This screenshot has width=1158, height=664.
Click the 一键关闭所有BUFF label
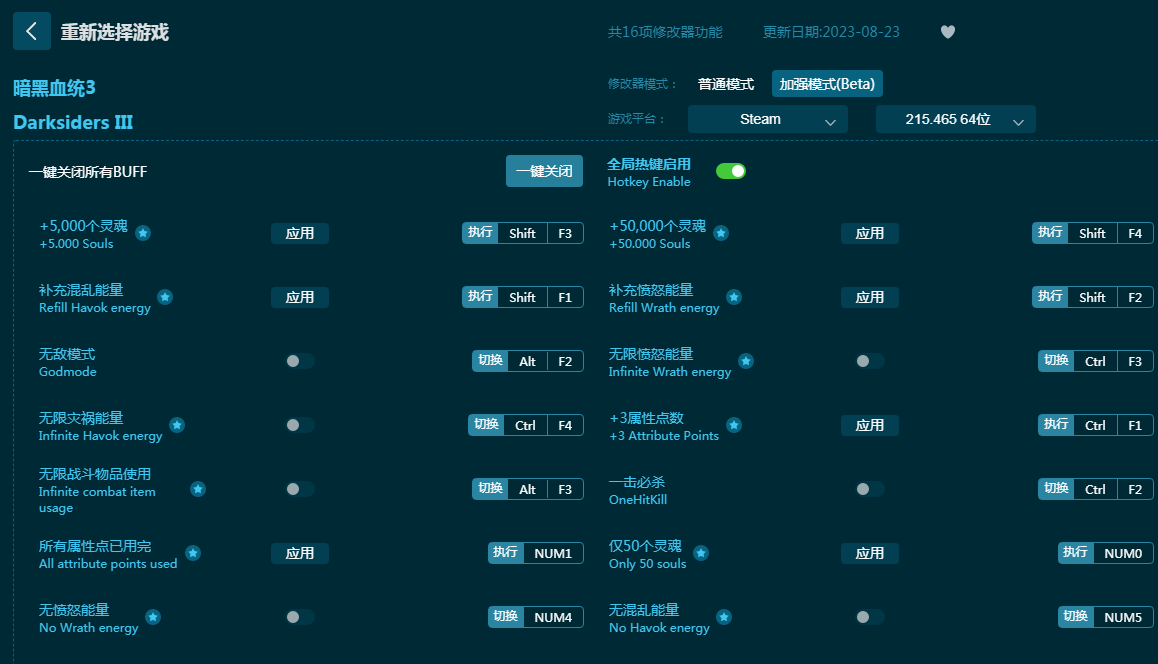88,172
